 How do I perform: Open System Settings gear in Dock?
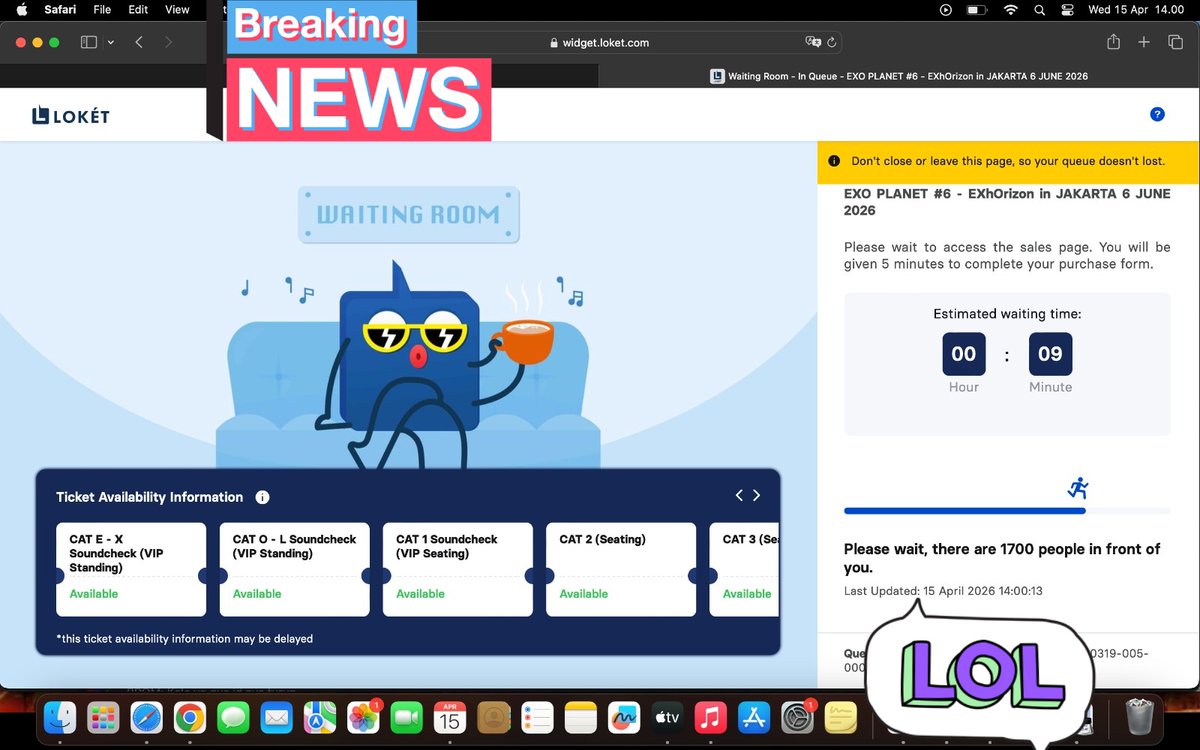coord(797,717)
